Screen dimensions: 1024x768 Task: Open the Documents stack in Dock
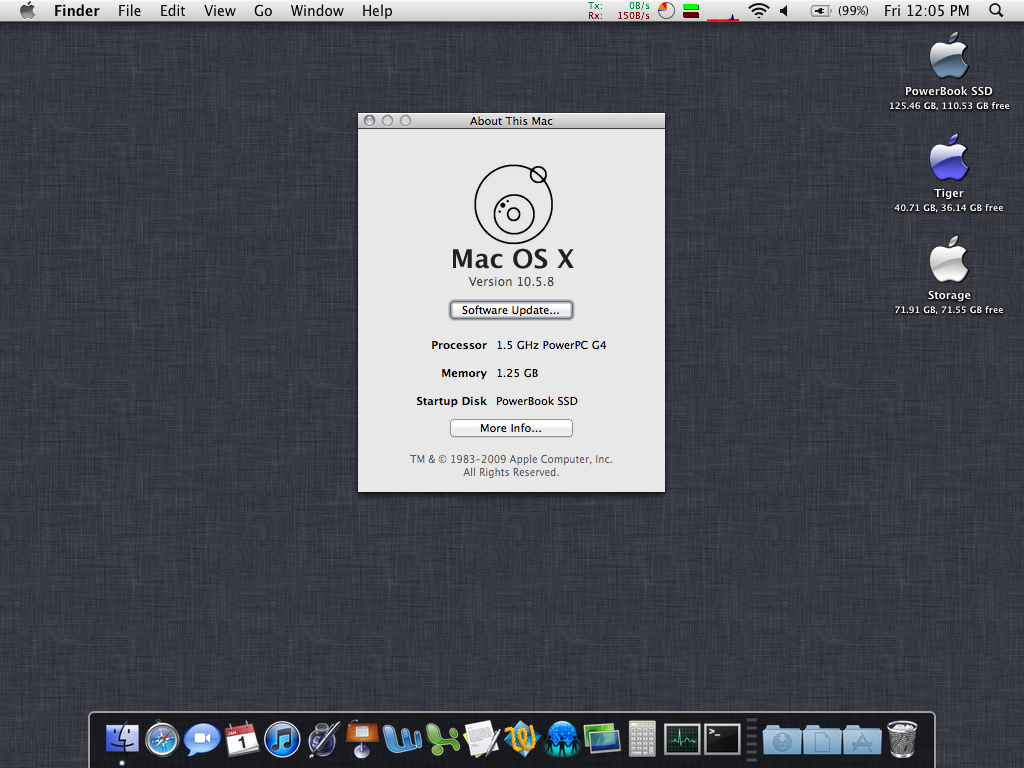click(822, 740)
